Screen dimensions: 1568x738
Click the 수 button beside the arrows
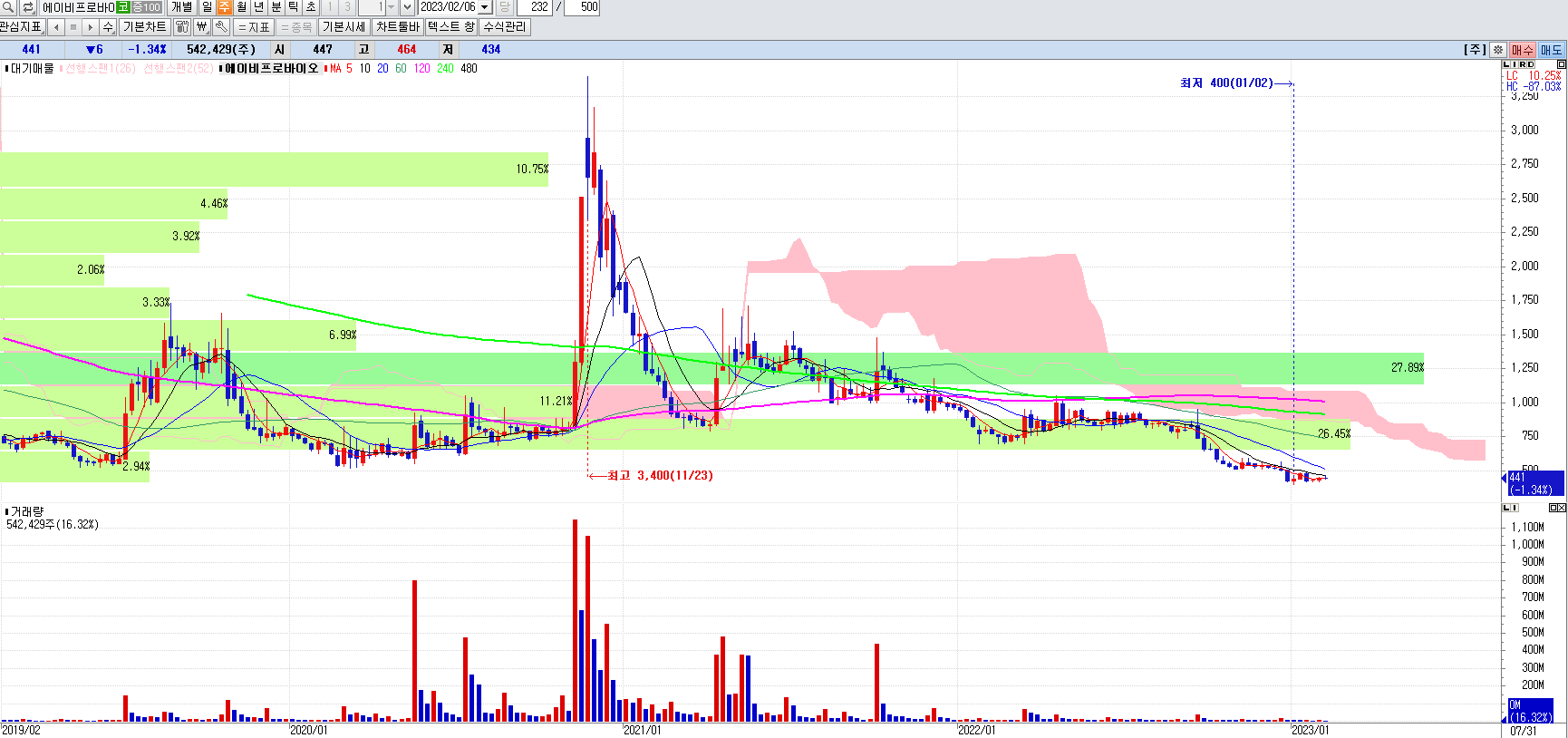[x=108, y=27]
